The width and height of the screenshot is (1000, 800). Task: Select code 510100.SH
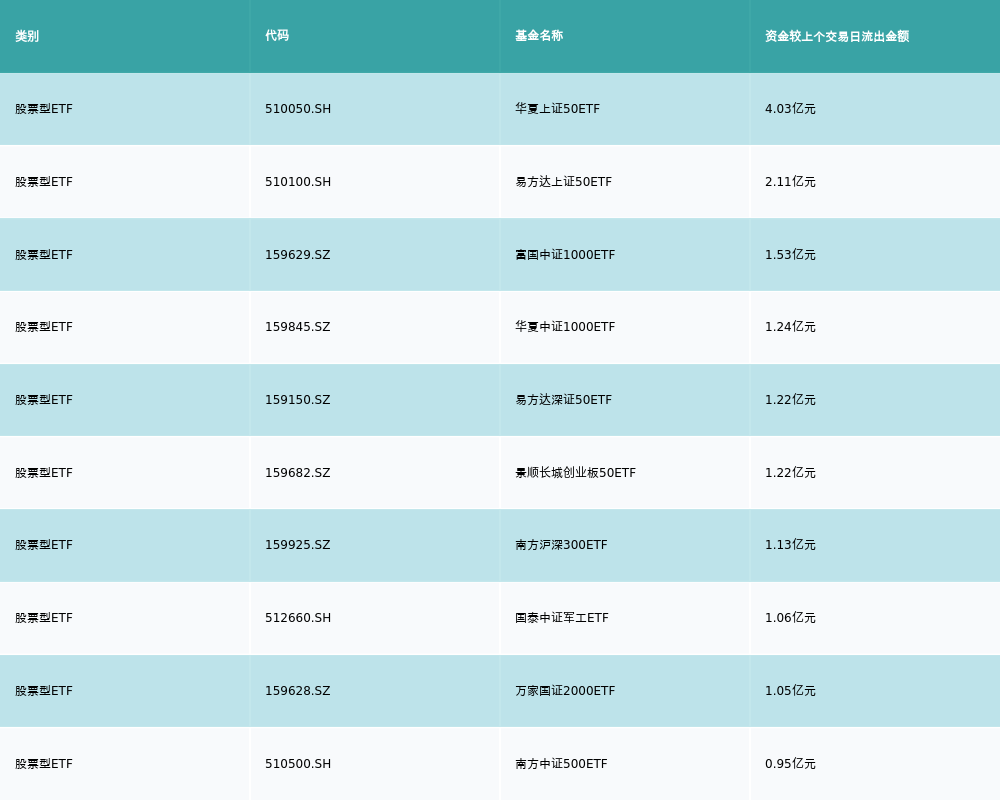298,182
